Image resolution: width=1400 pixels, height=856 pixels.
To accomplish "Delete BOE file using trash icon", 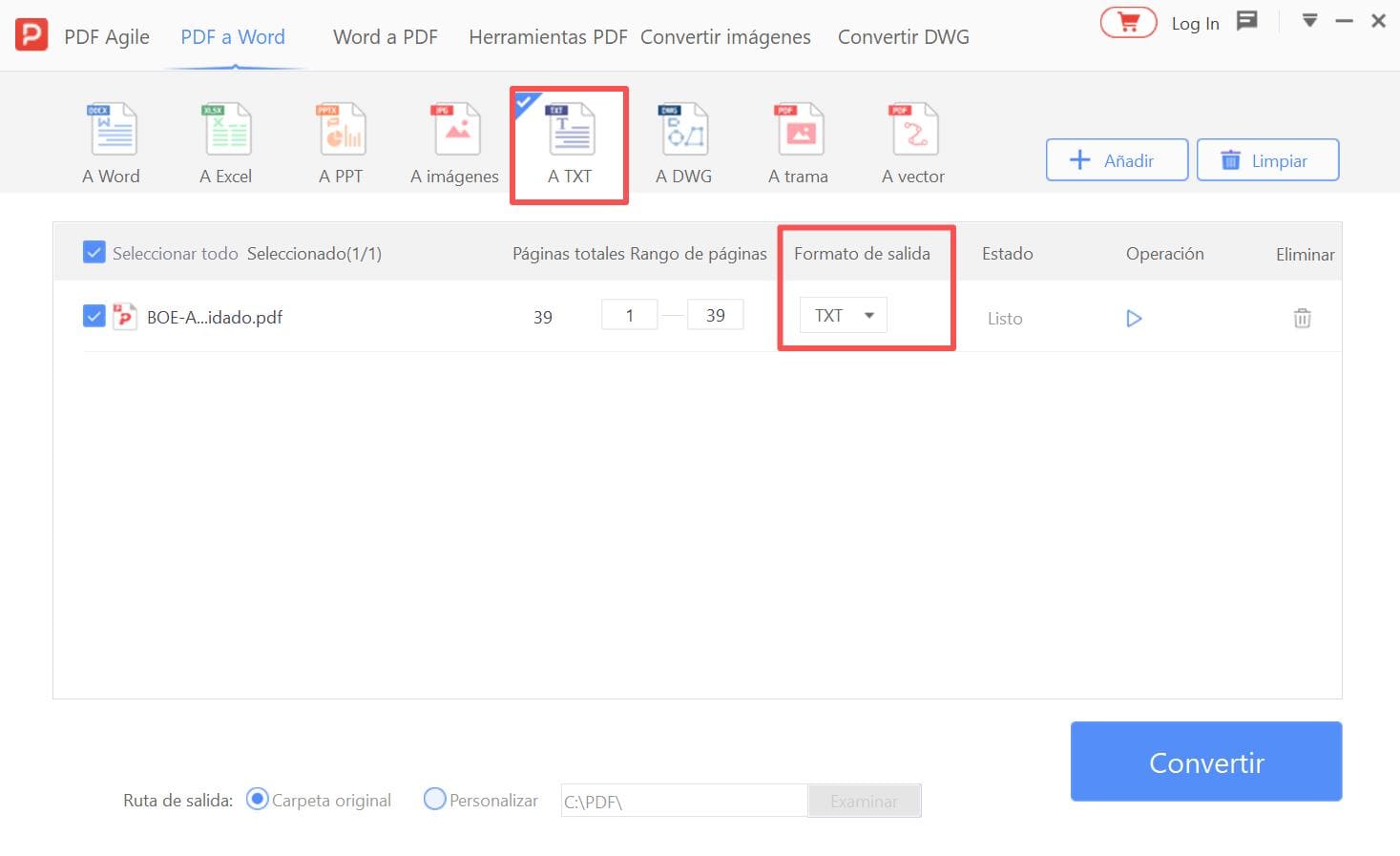I will (x=1302, y=318).
